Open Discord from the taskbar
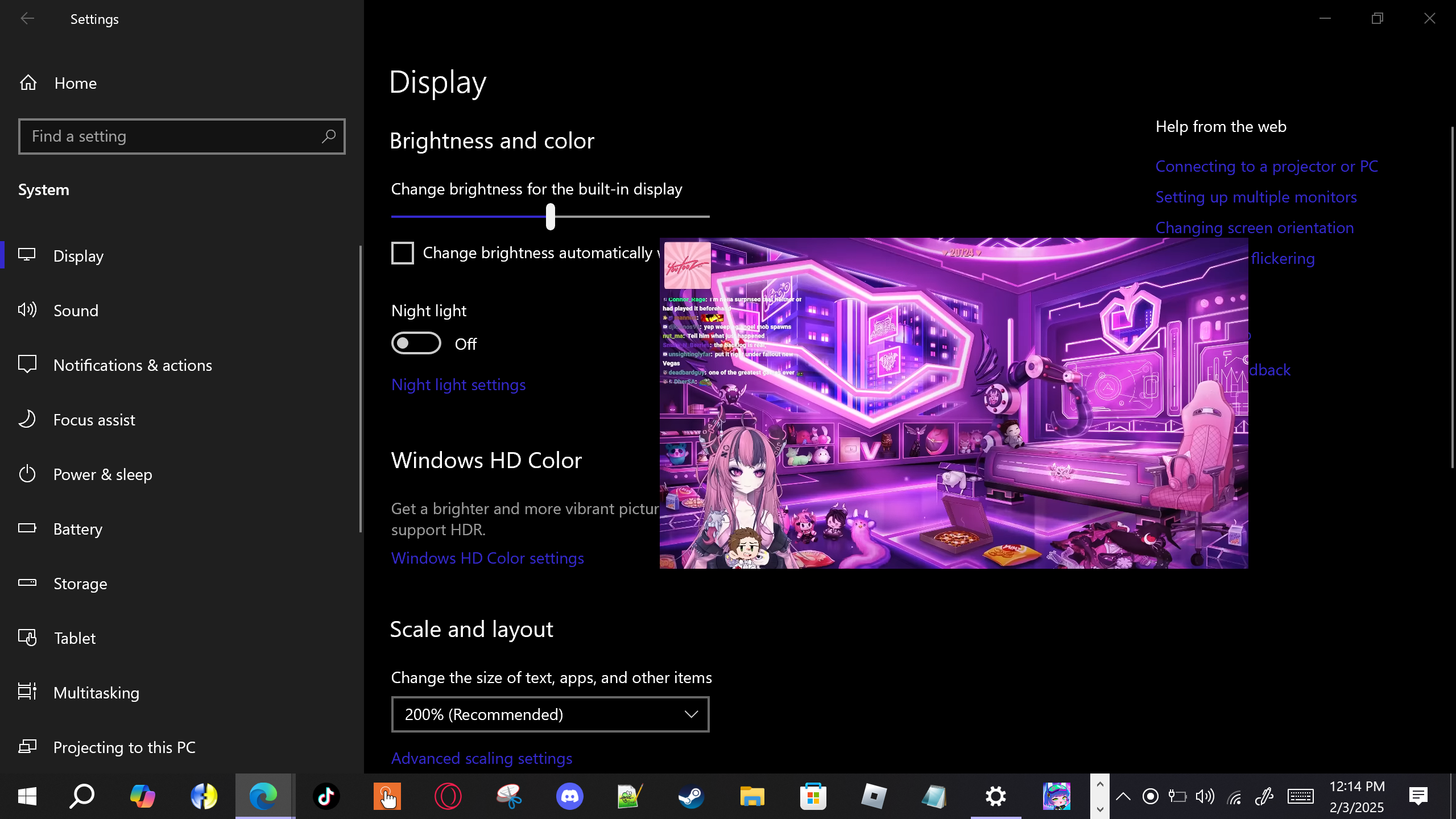 tap(570, 796)
